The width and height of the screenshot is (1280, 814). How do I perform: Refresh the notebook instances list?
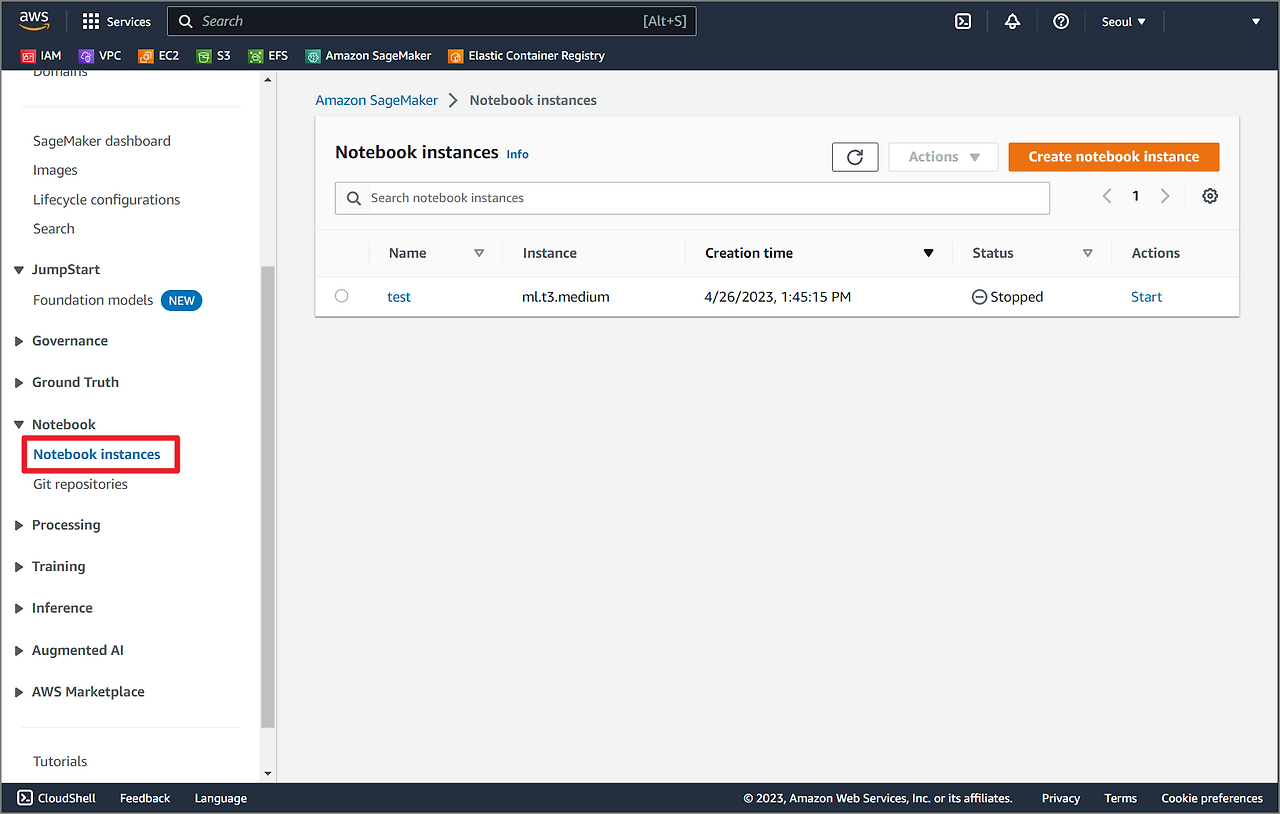(855, 156)
